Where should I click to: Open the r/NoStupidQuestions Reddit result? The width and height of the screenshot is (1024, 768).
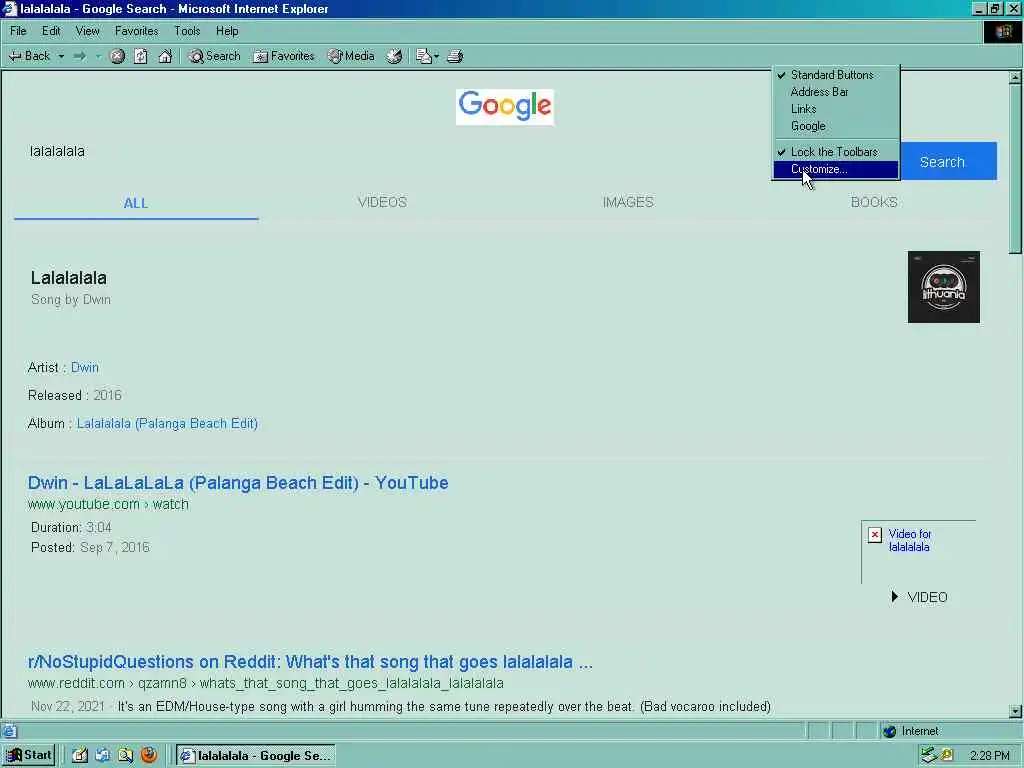(x=310, y=662)
